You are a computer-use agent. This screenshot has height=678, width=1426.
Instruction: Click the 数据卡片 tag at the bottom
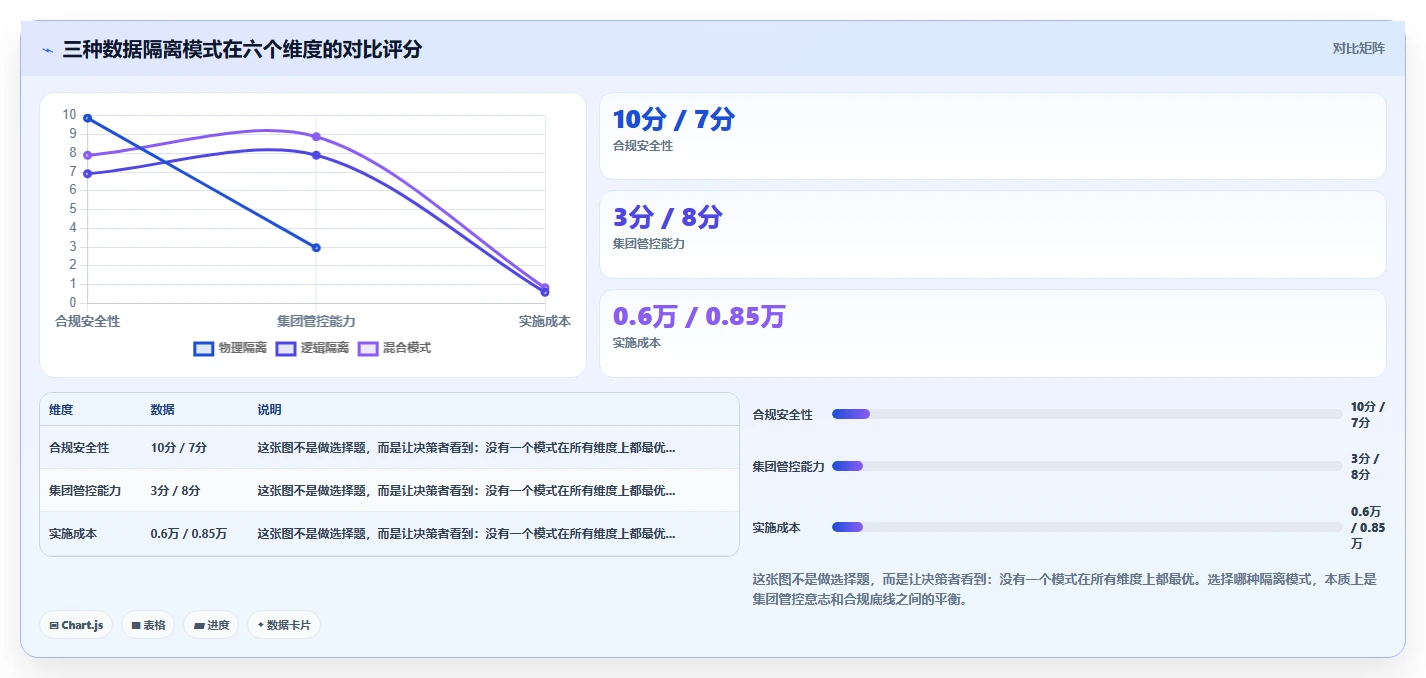point(284,625)
